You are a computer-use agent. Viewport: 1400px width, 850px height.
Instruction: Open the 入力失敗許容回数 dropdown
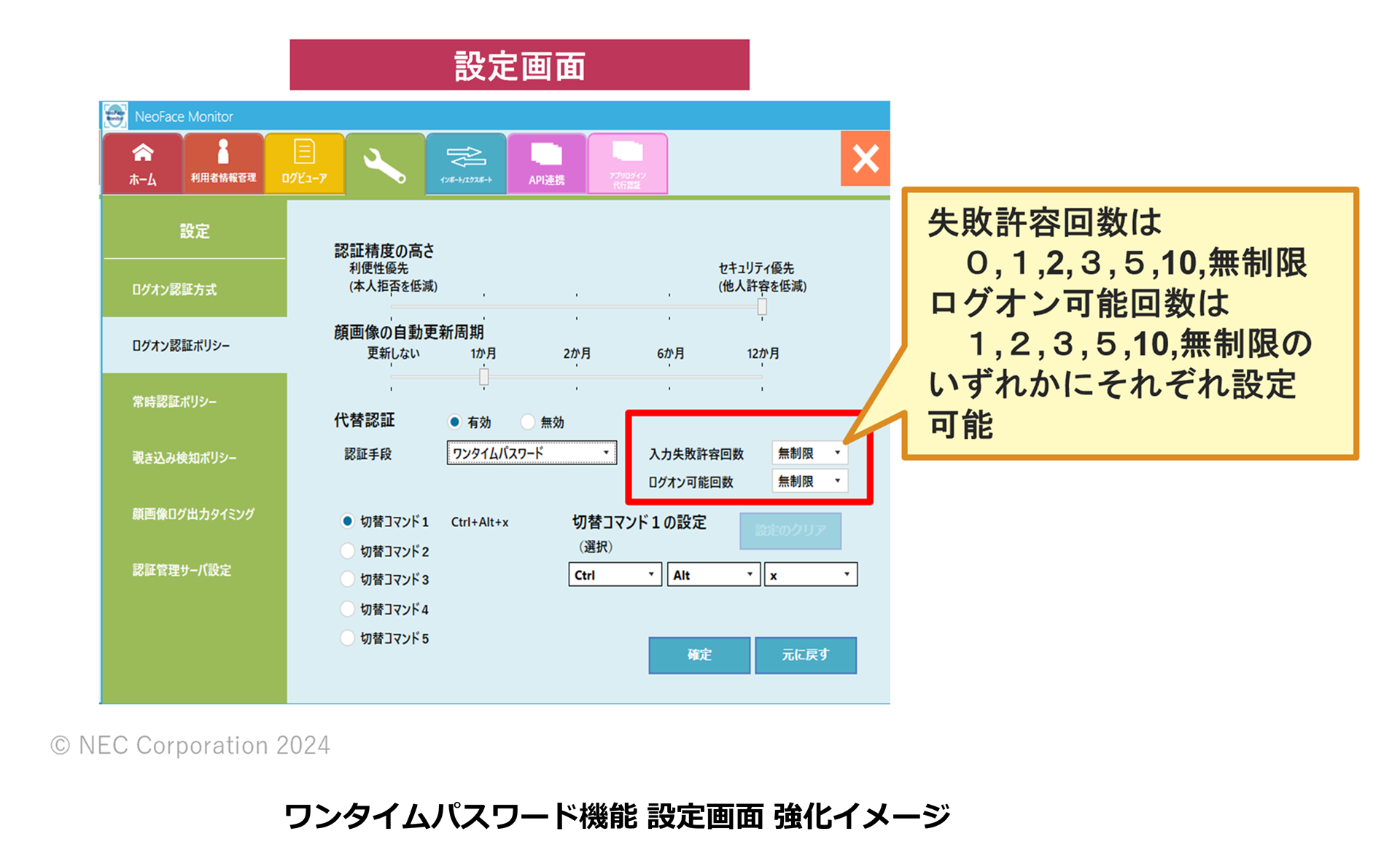[809, 453]
